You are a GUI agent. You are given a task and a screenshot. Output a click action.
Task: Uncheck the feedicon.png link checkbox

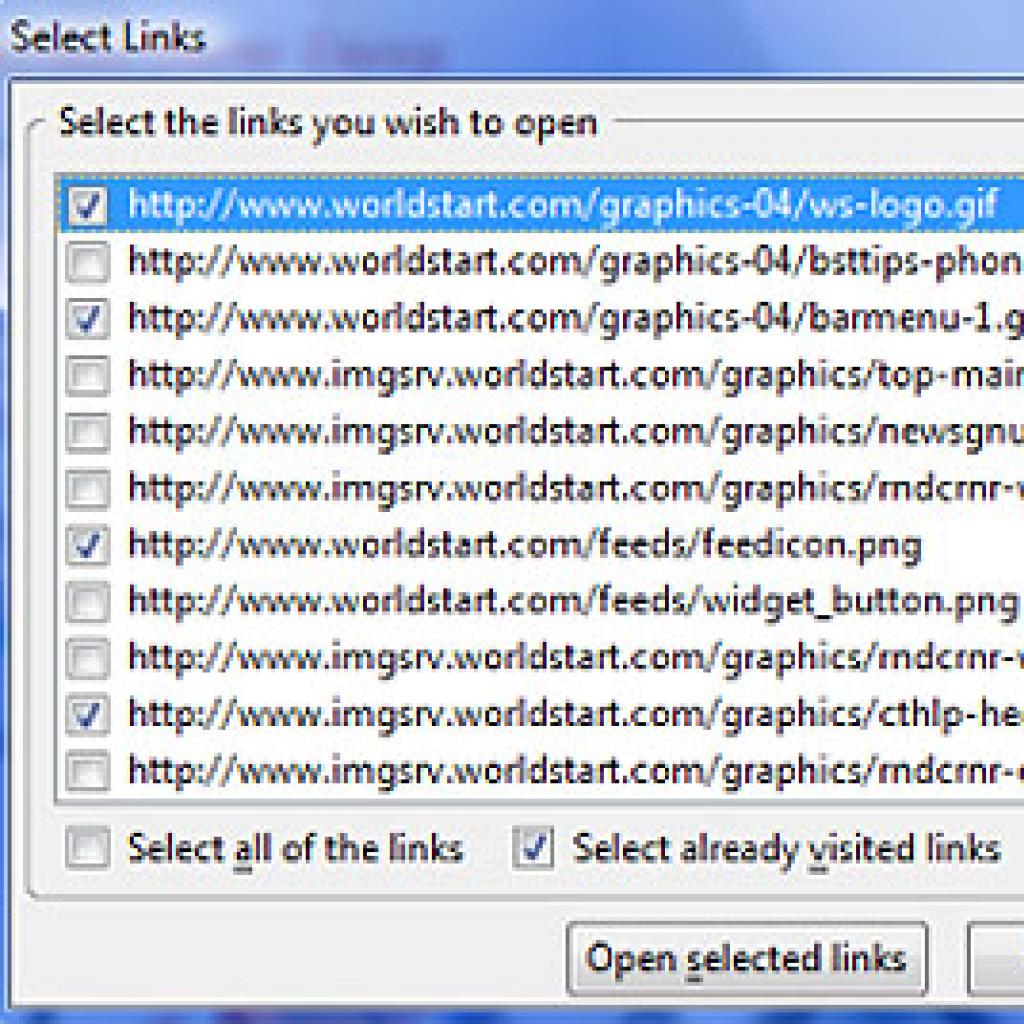(x=88, y=545)
